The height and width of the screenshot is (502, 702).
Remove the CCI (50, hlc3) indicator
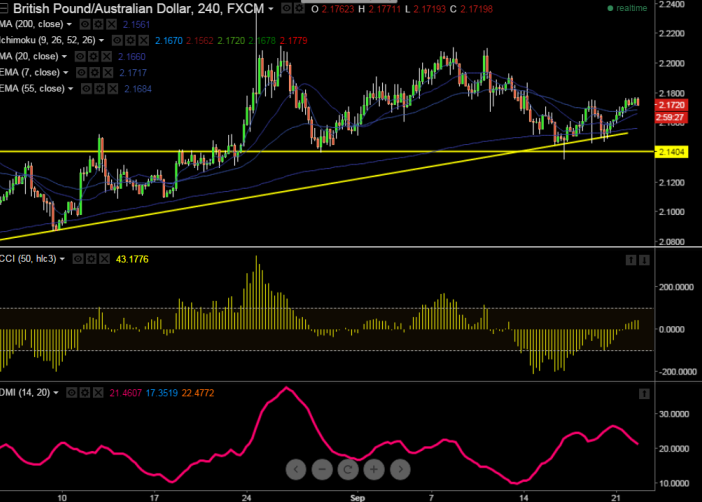click(x=104, y=259)
